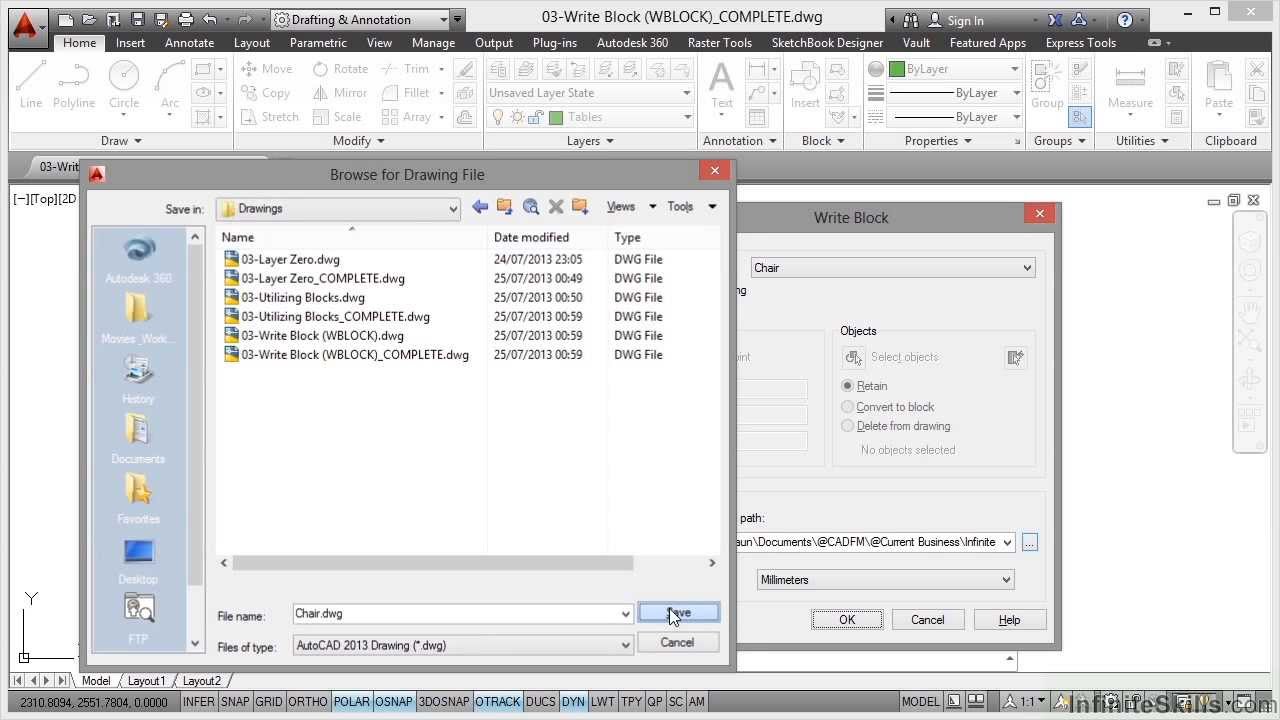Switch to the Layout1 tab
The width and height of the screenshot is (1280, 720).
click(x=146, y=681)
